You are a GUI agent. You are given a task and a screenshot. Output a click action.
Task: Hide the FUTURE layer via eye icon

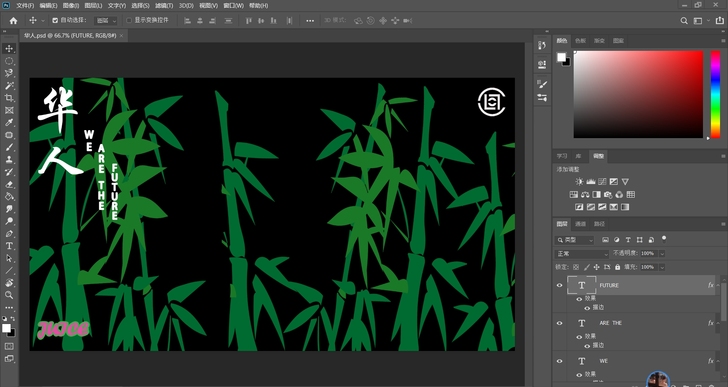(x=559, y=285)
